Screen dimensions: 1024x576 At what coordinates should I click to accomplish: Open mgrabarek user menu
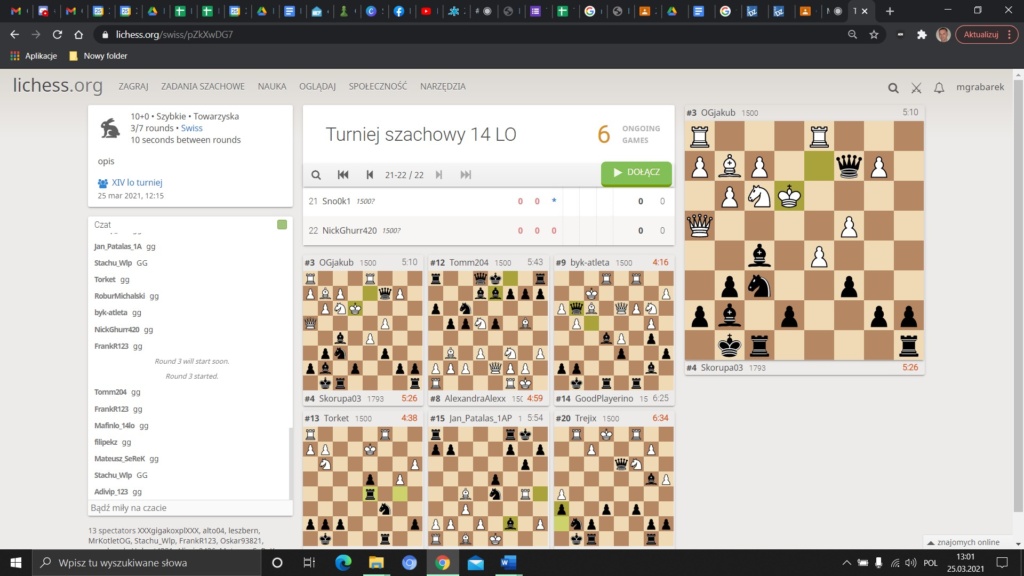pos(979,88)
